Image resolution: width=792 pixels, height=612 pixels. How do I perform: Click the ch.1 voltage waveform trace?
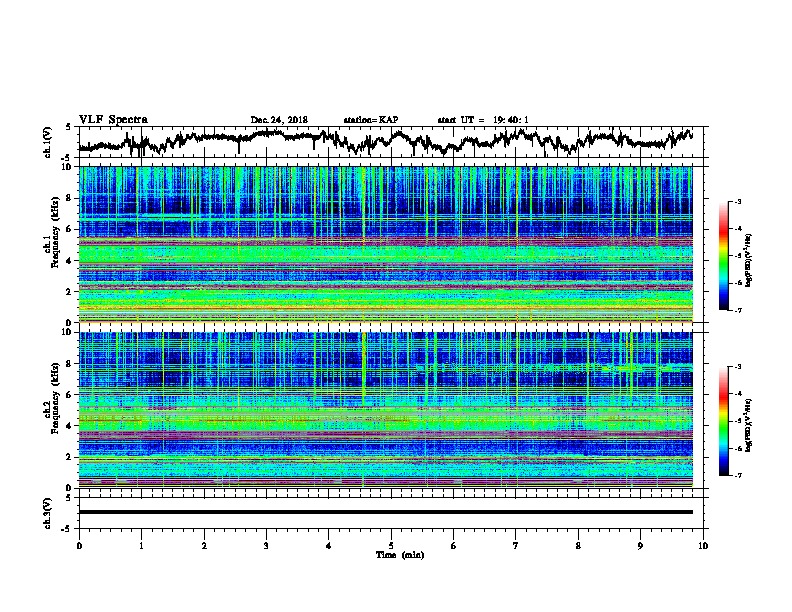pos(385,141)
